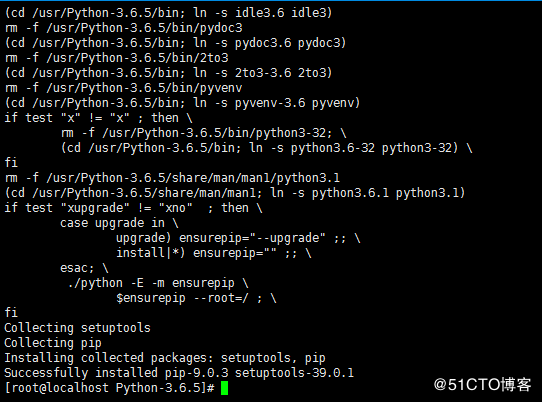Click the root@localhost shell prompt
The height and width of the screenshot is (402, 542).
point(109,388)
